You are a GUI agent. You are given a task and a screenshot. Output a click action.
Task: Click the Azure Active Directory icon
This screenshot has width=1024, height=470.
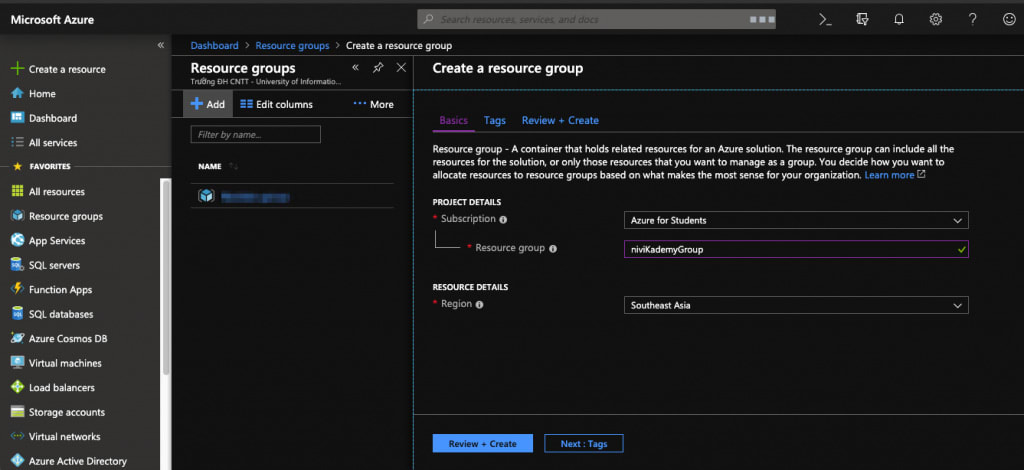pyautogui.click(x=18, y=461)
